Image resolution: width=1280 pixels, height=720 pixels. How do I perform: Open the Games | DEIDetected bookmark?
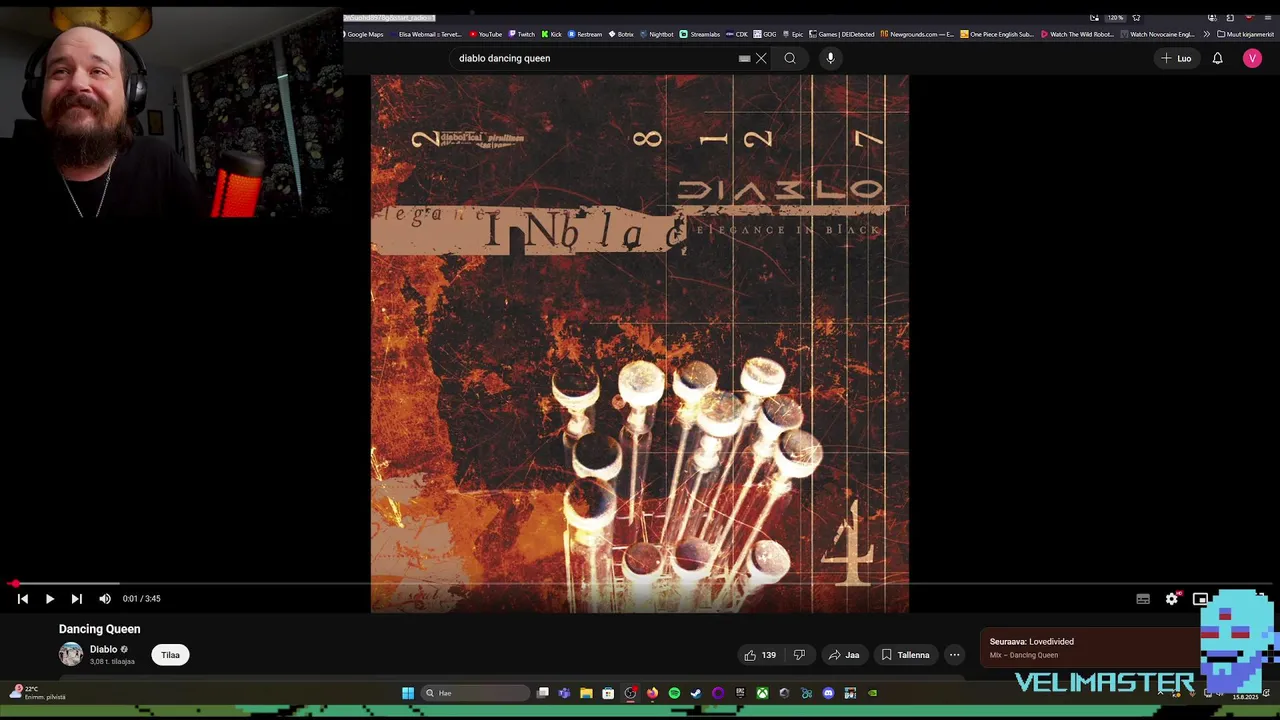pos(841,34)
